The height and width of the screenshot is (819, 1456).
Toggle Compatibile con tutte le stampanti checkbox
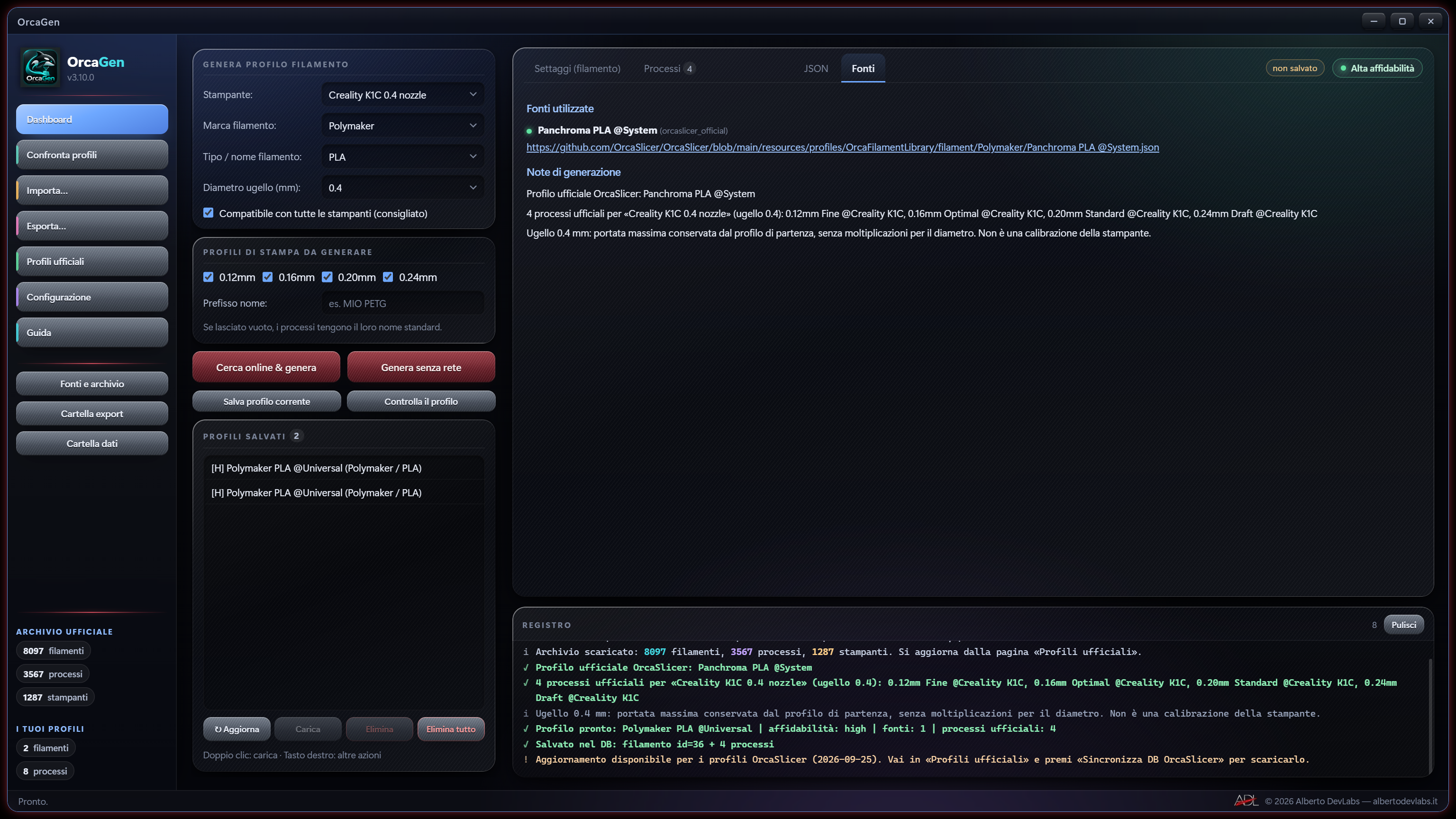click(209, 213)
